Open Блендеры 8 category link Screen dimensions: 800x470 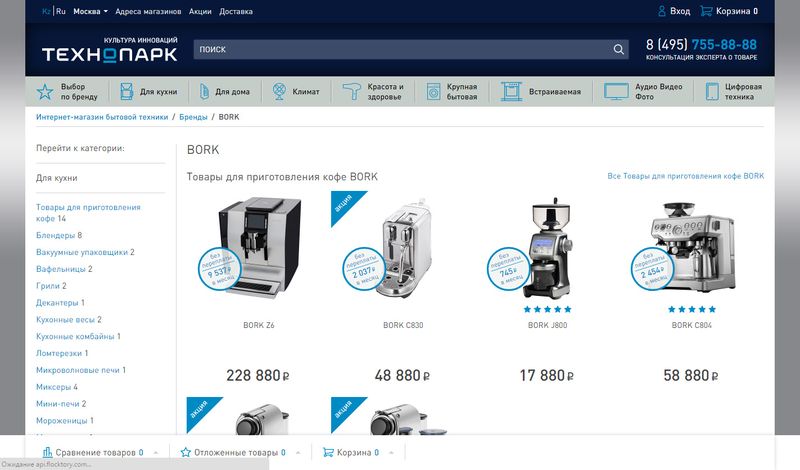click(x=59, y=235)
